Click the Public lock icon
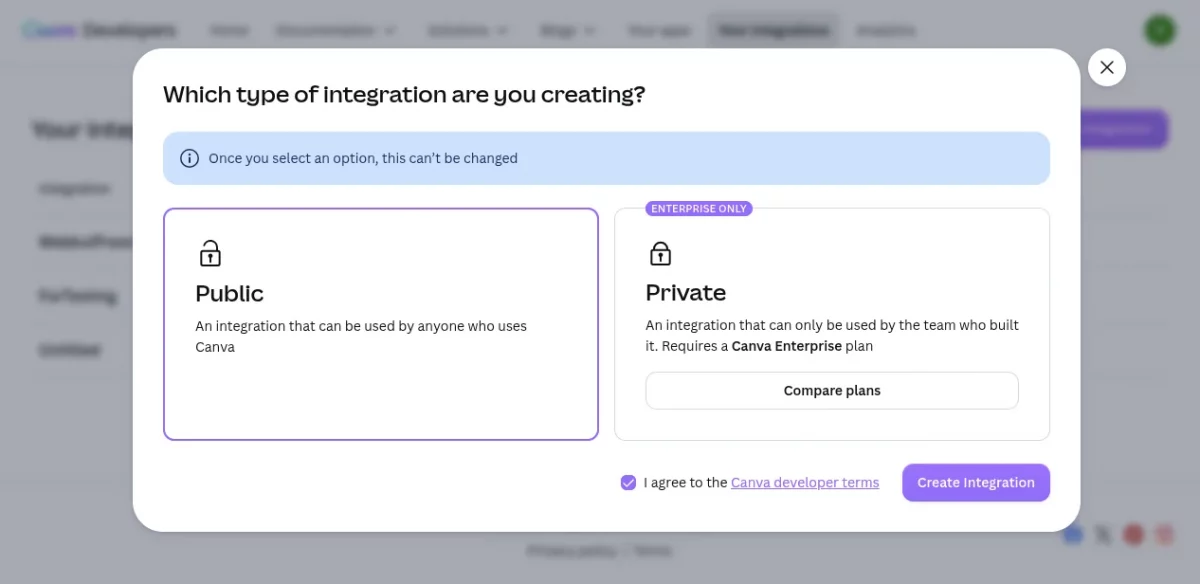This screenshot has width=1200, height=584. (x=210, y=253)
